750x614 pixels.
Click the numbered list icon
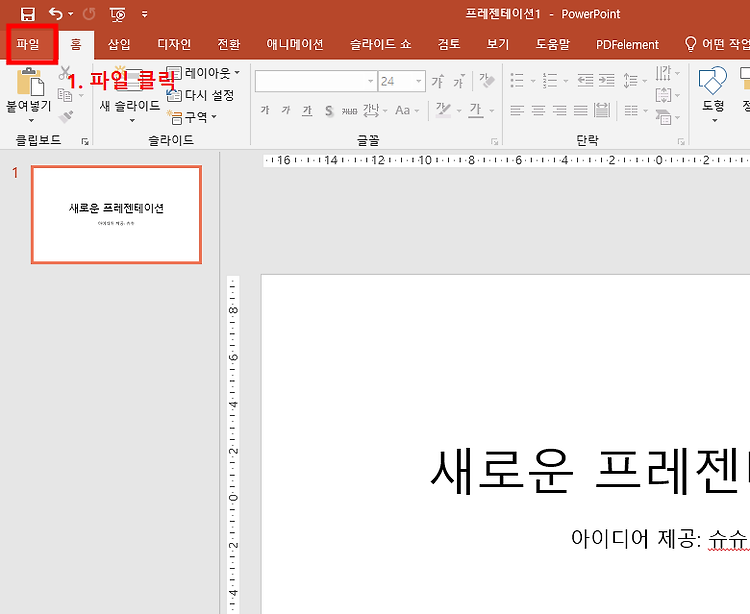pos(550,80)
